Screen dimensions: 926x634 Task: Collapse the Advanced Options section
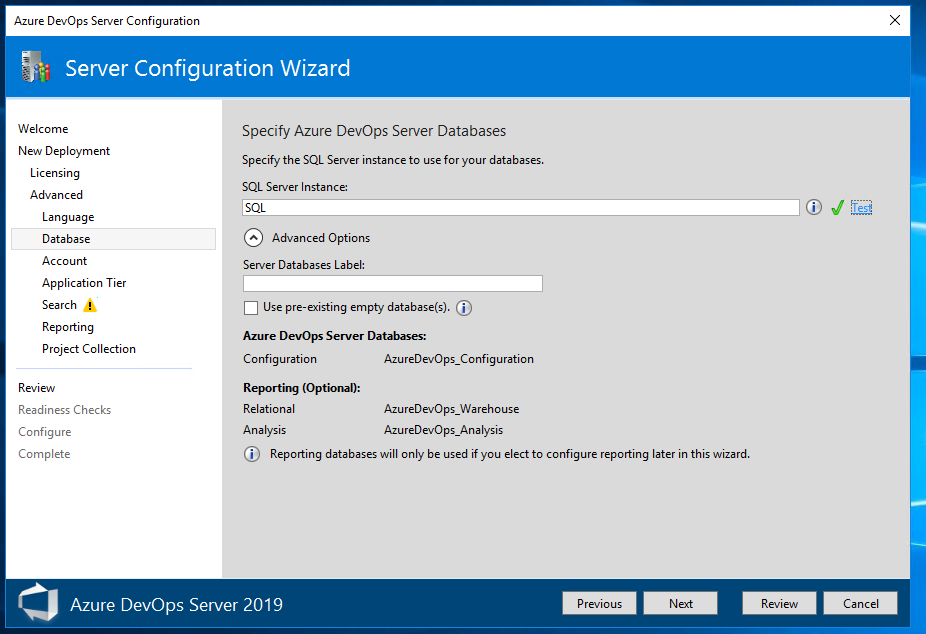tap(253, 237)
